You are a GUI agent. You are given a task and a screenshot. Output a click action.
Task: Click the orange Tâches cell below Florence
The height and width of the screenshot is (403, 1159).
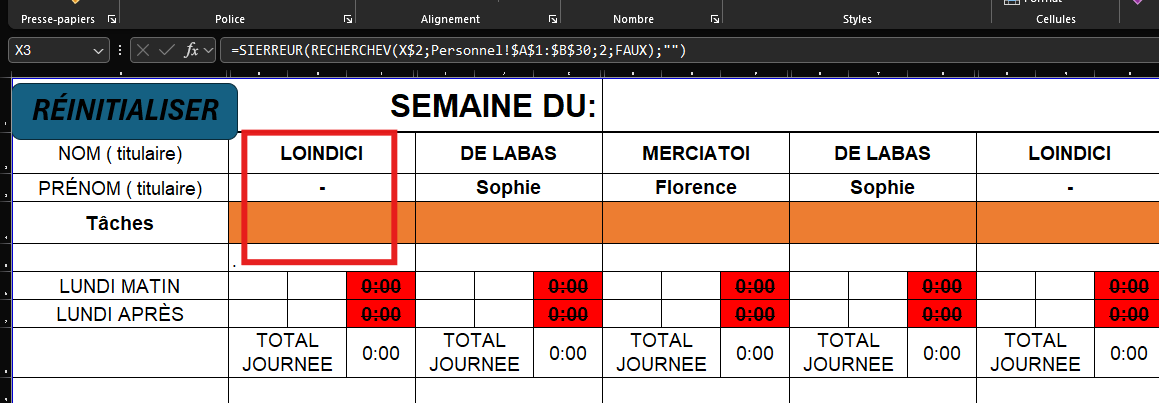coord(695,222)
